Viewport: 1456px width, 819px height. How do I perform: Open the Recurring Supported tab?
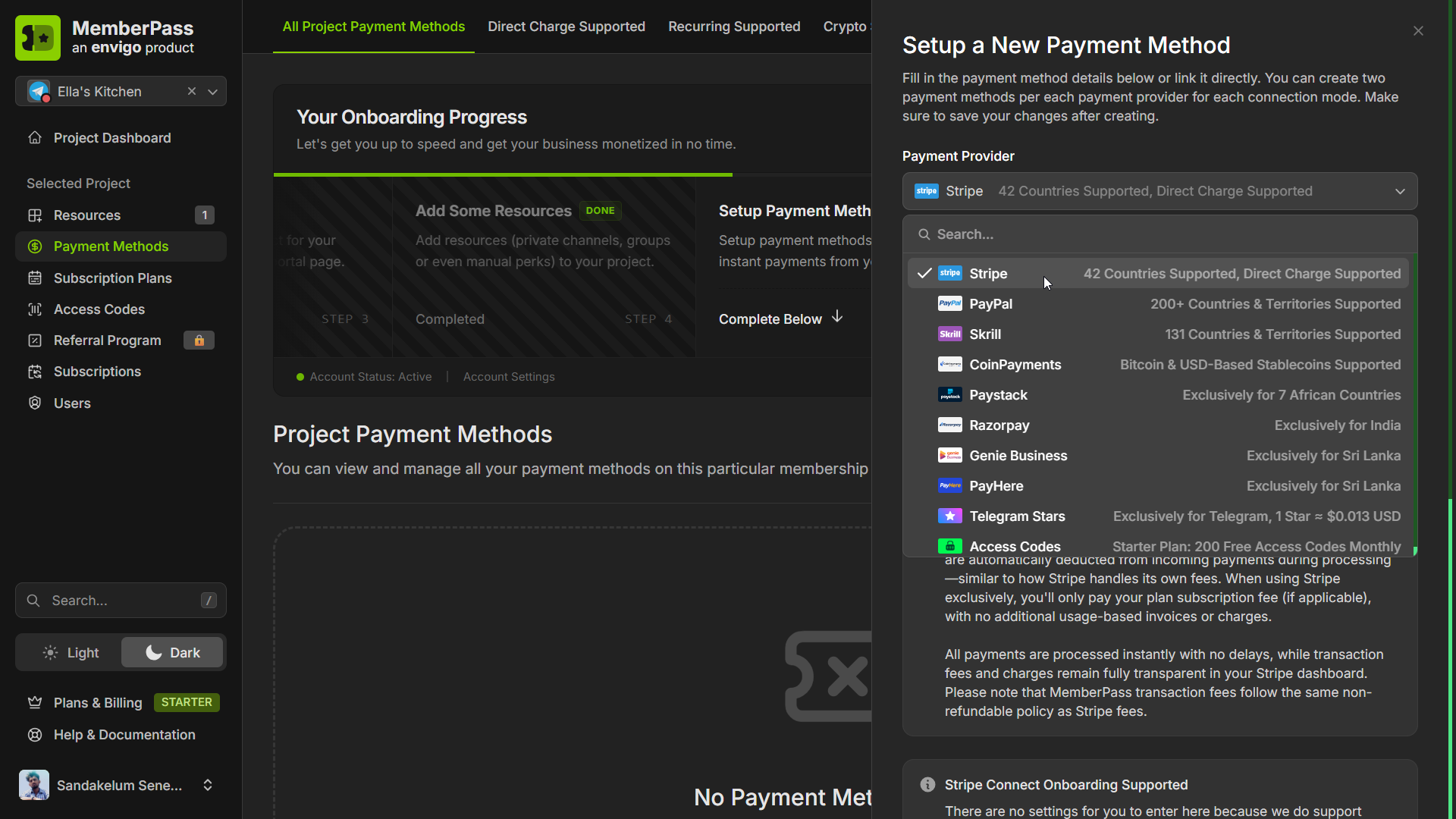tap(733, 26)
